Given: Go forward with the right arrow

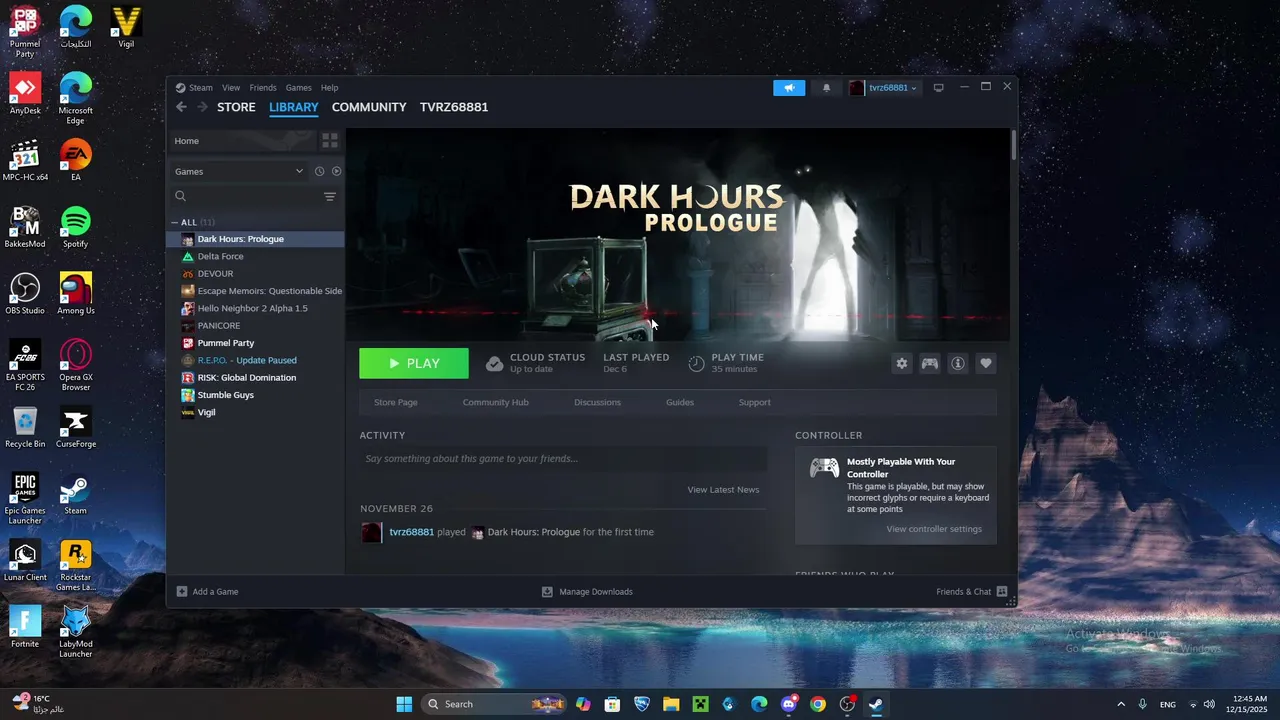Looking at the screenshot, I should pos(202,107).
